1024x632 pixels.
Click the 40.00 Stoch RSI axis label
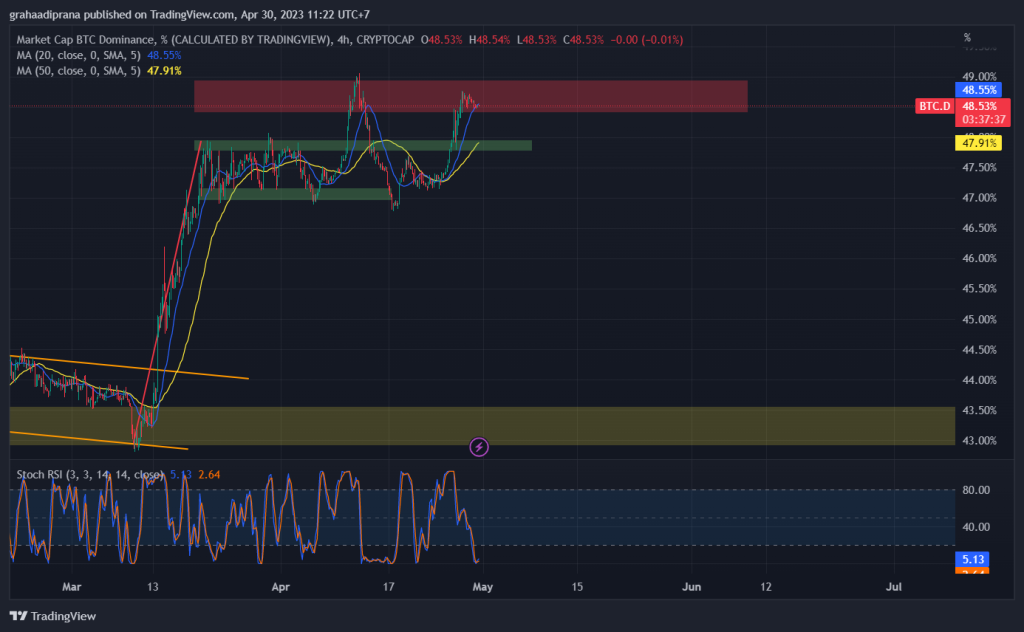pyautogui.click(x=976, y=527)
